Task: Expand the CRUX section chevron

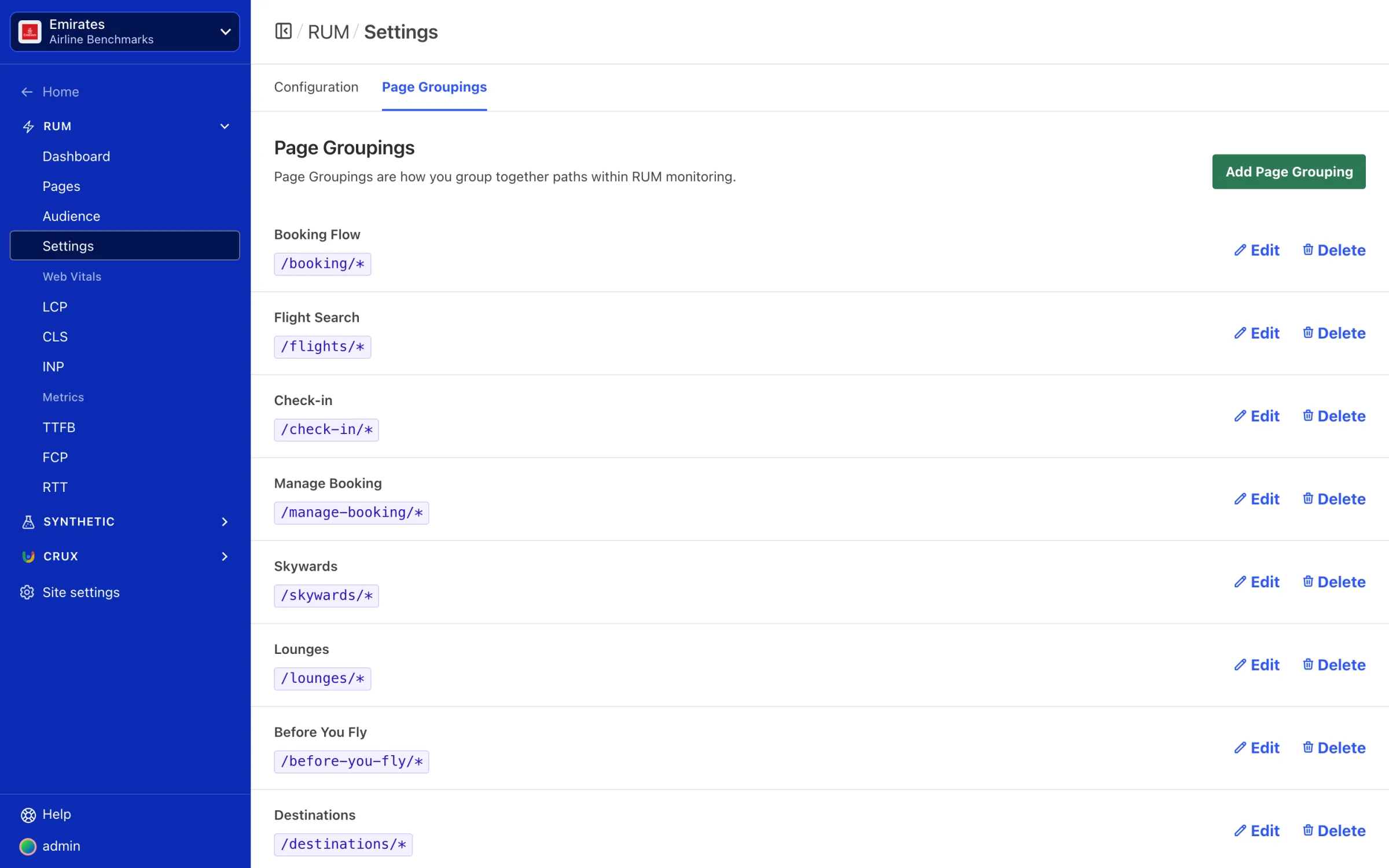Action: (x=225, y=557)
